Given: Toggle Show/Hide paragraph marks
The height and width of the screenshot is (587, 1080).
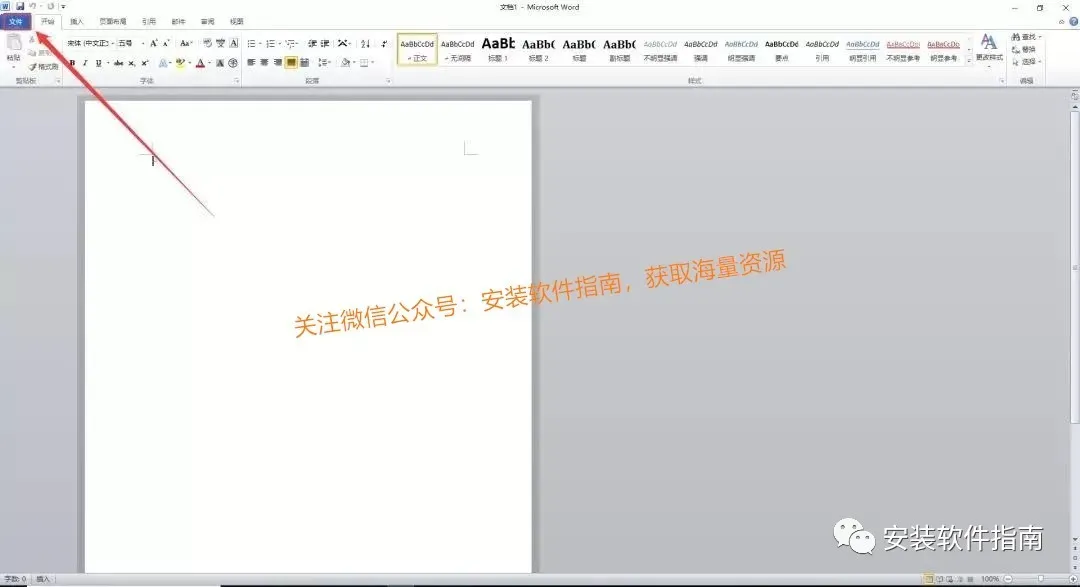Looking at the screenshot, I should (x=384, y=43).
